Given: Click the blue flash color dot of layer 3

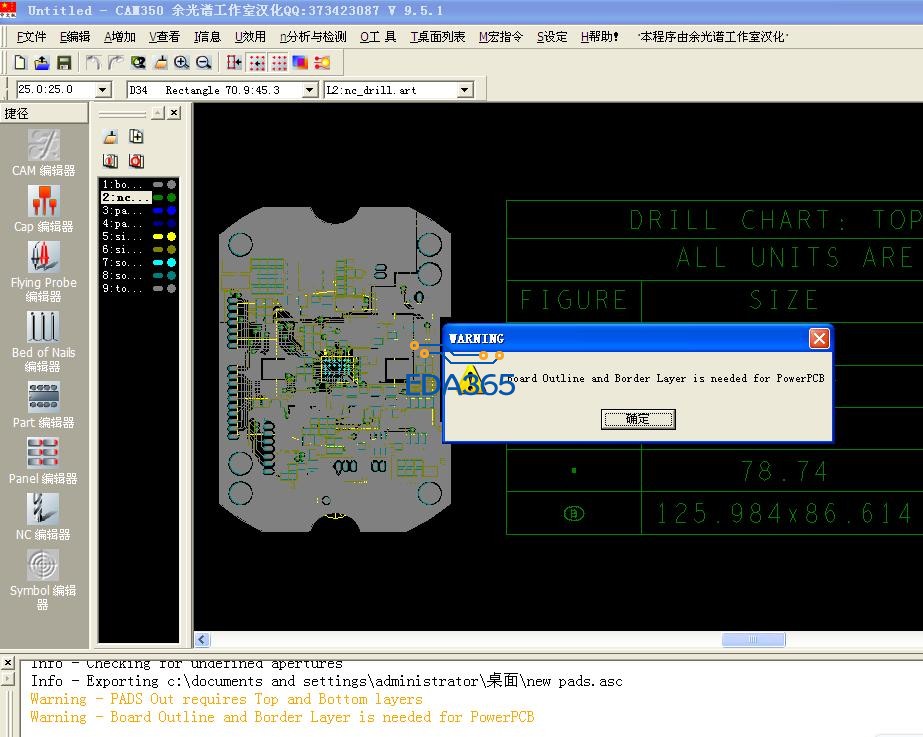Looking at the screenshot, I should 171,210.
